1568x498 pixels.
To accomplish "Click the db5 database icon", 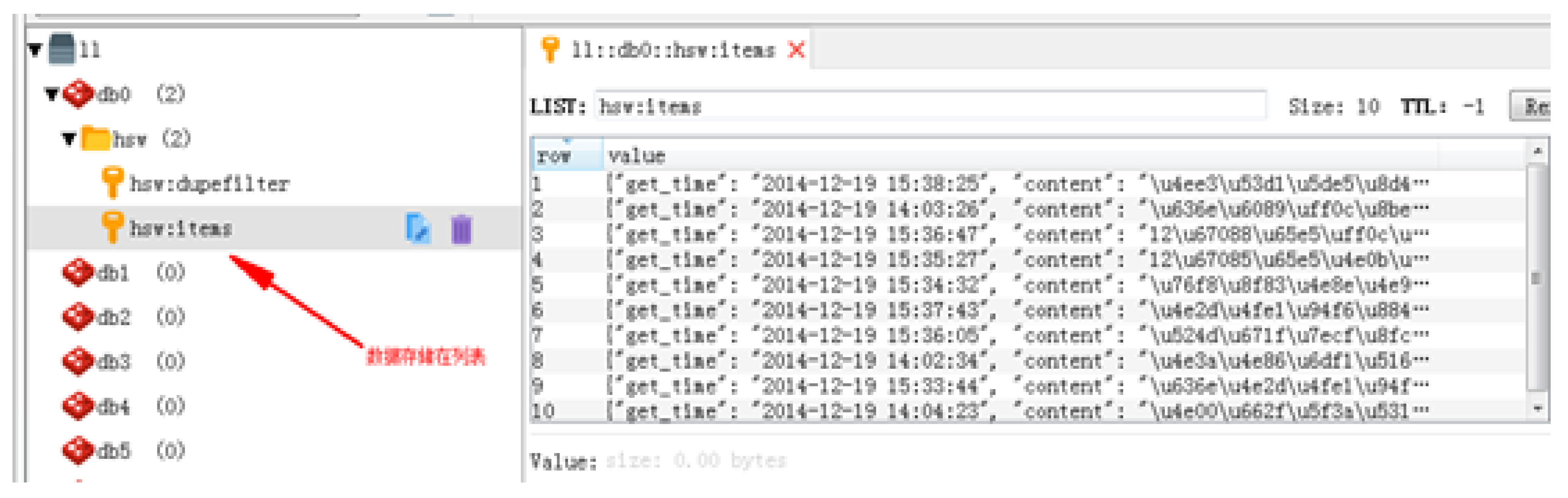I will (79, 450).
